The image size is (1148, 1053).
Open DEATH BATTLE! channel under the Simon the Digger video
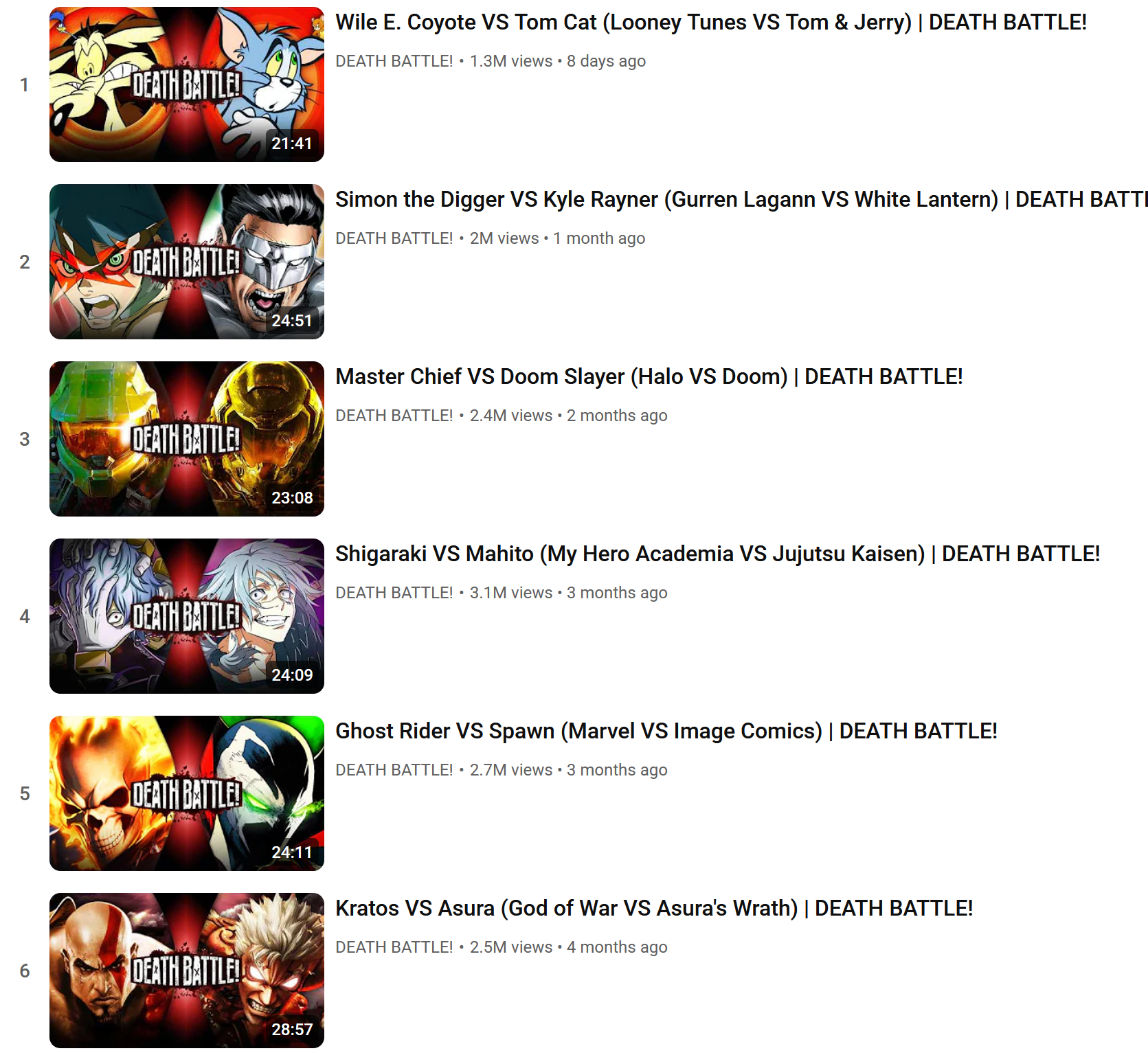(394, 238)
